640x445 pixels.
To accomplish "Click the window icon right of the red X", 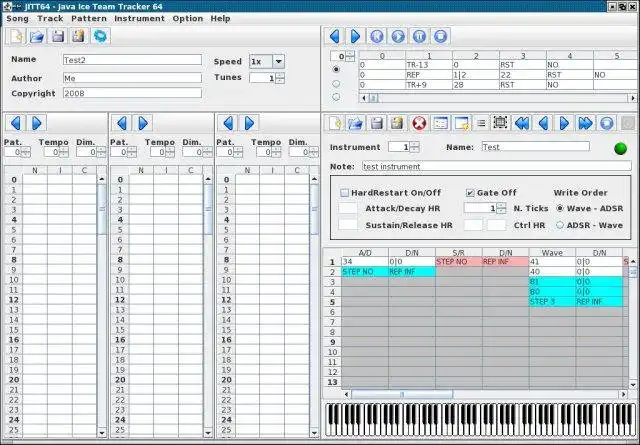I will (440, 123).
